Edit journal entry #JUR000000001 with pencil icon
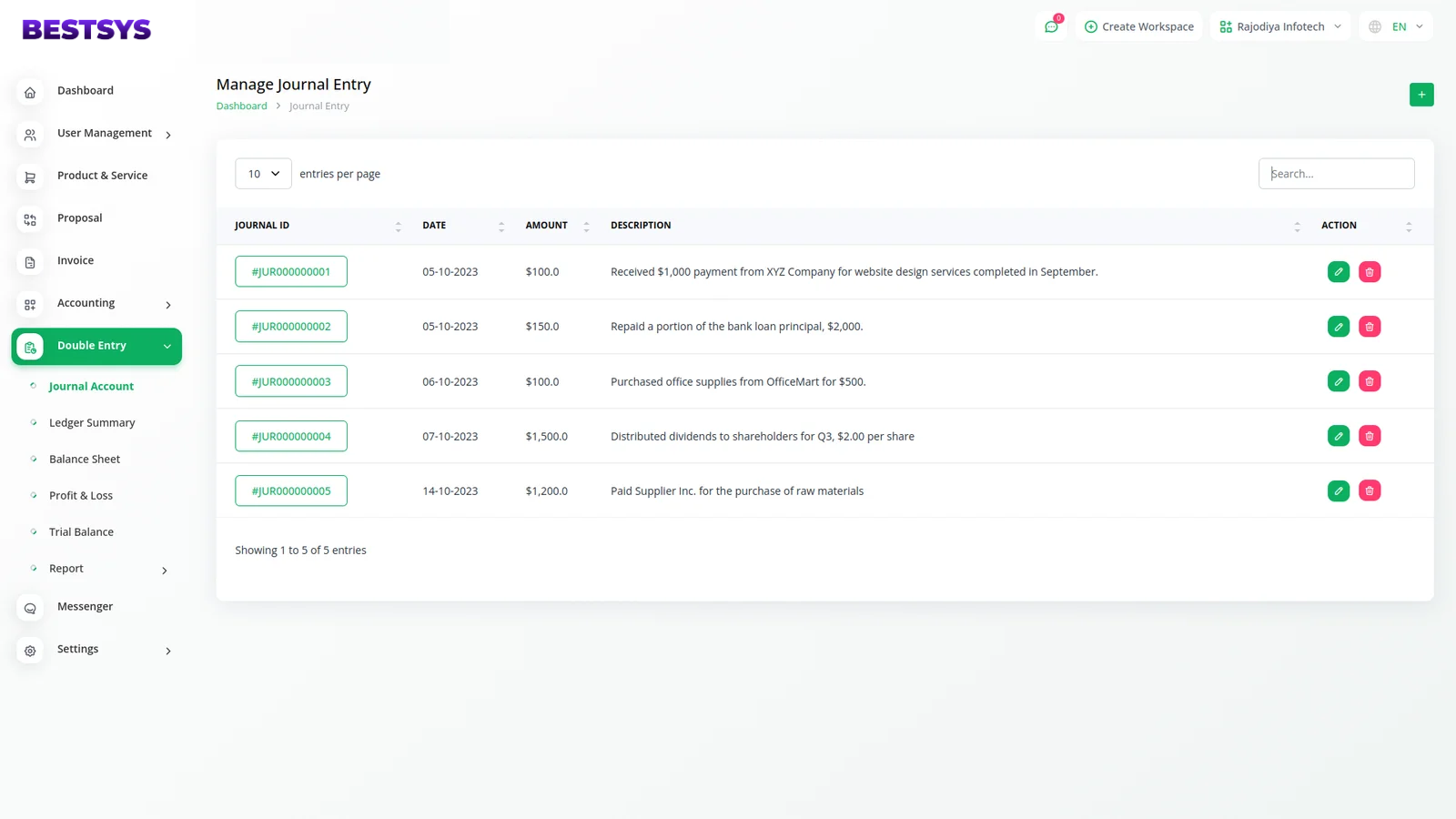The height and width of the screenshot is (819, 1456). click(1338, 272)
